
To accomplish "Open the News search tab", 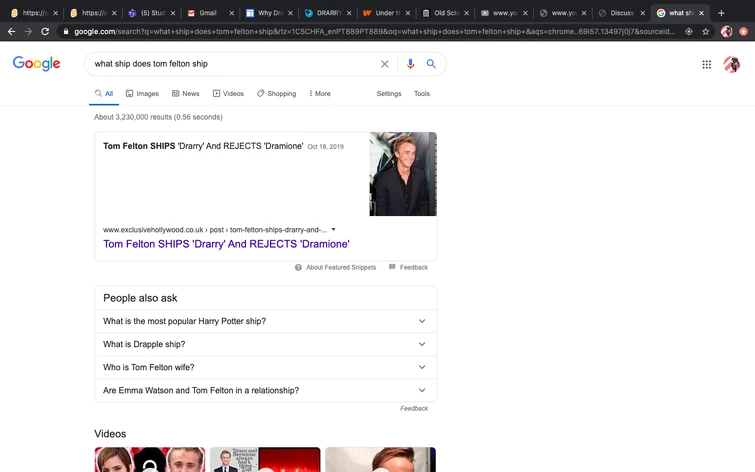I will 186,93.
